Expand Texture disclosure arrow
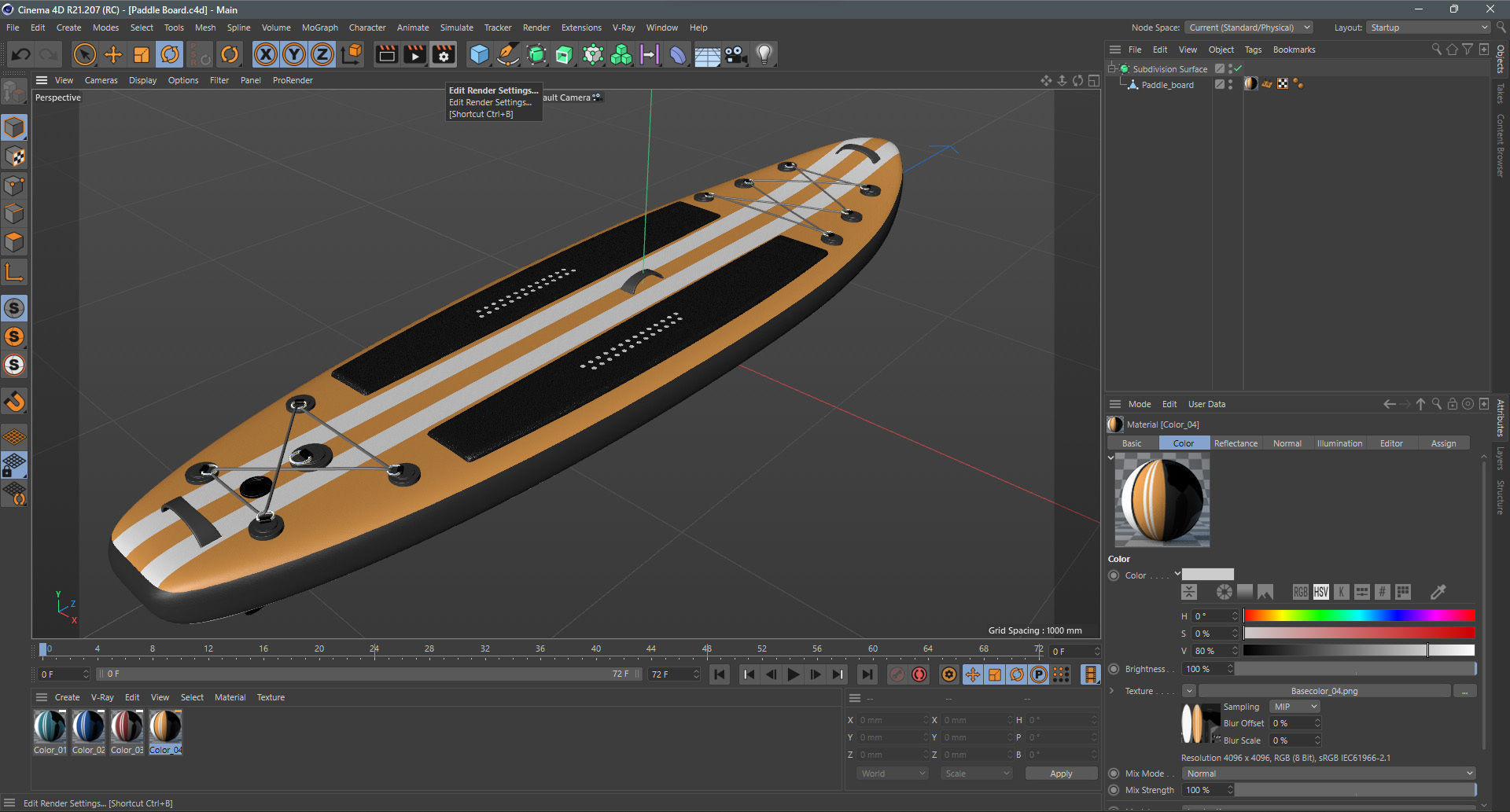This screenshot has width=1510, height=812. point(1111,691)
